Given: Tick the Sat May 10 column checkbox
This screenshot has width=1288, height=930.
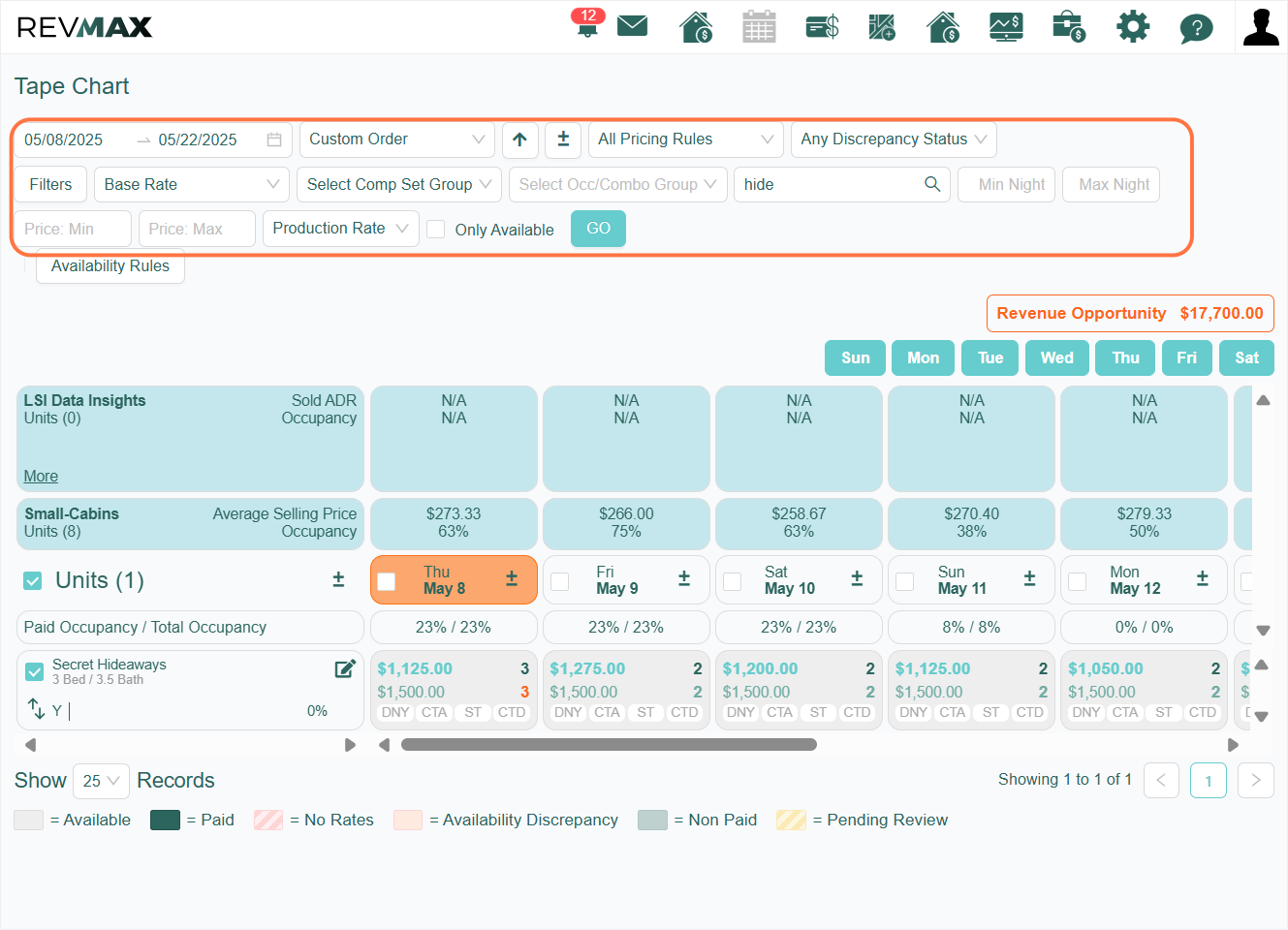Looking at the screenshot, I should click(x=733, y=581).
